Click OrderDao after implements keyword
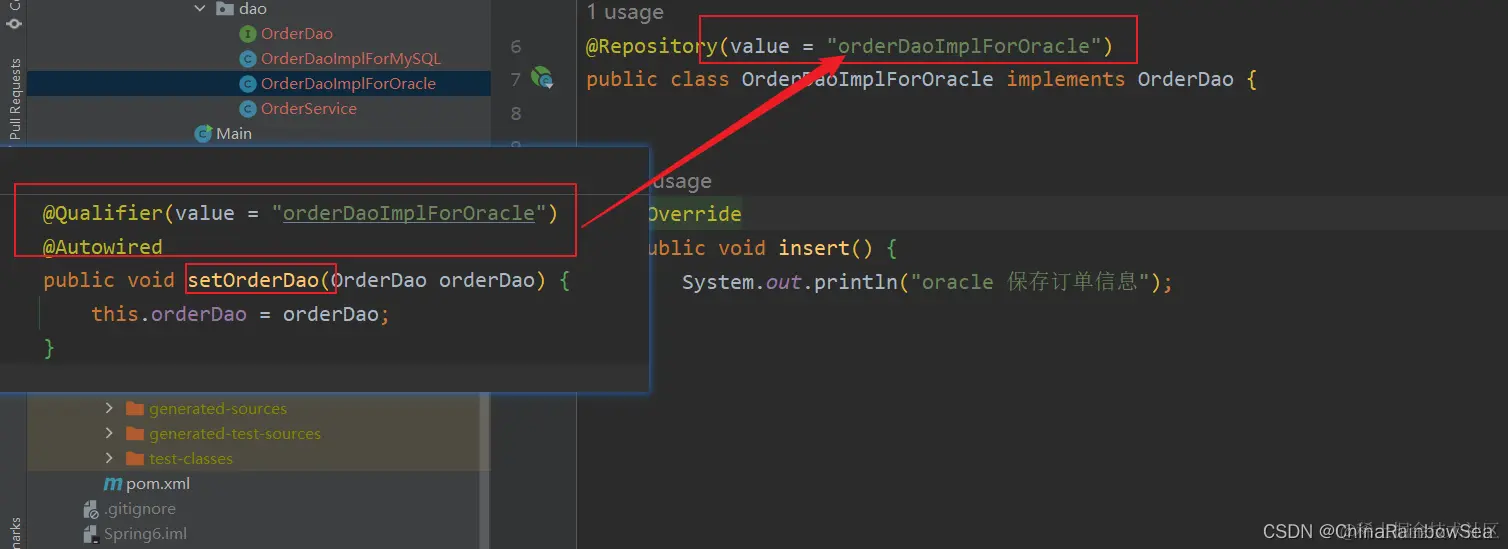The height and width of the screenshot is (549, 1508). 1185,79
